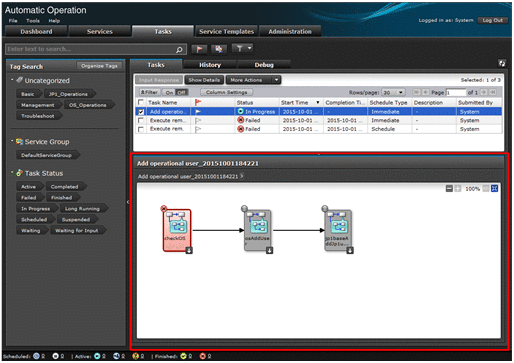Click the down-arrow badge on checkOS step

pos(189,250)
